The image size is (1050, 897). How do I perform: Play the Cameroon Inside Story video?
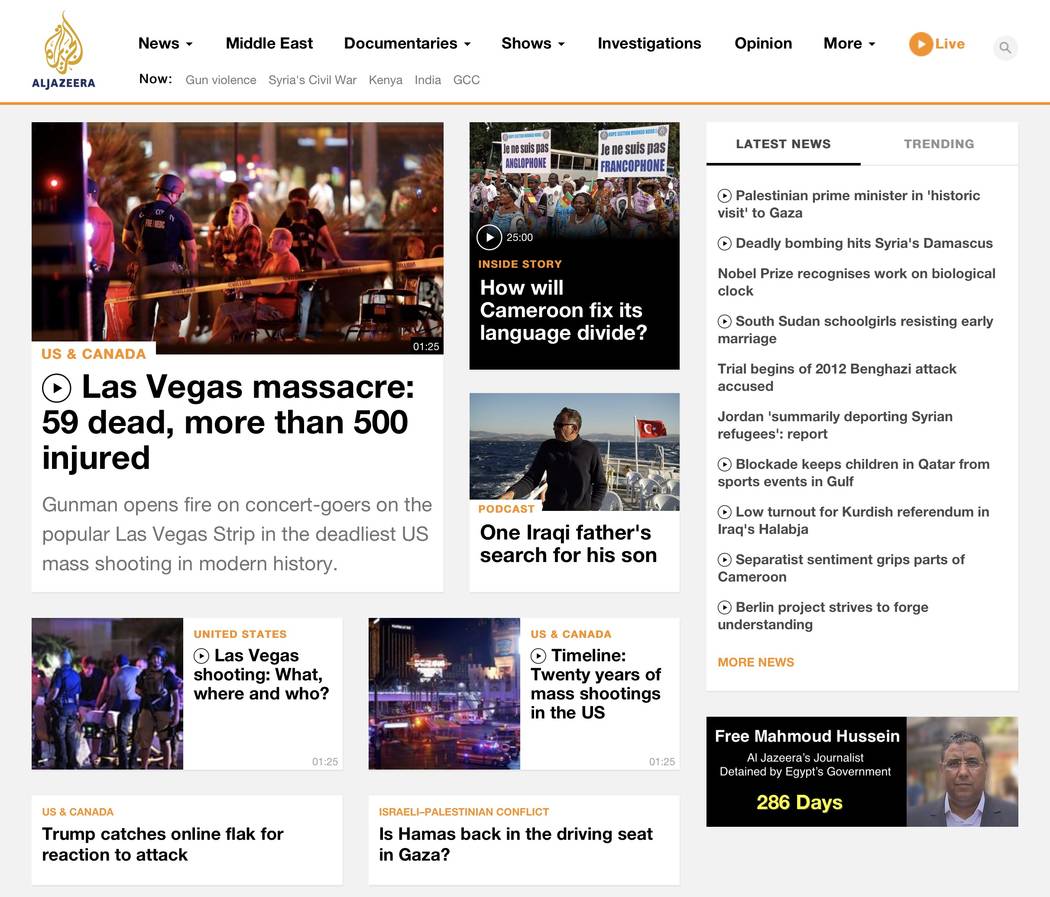(490, 237)
